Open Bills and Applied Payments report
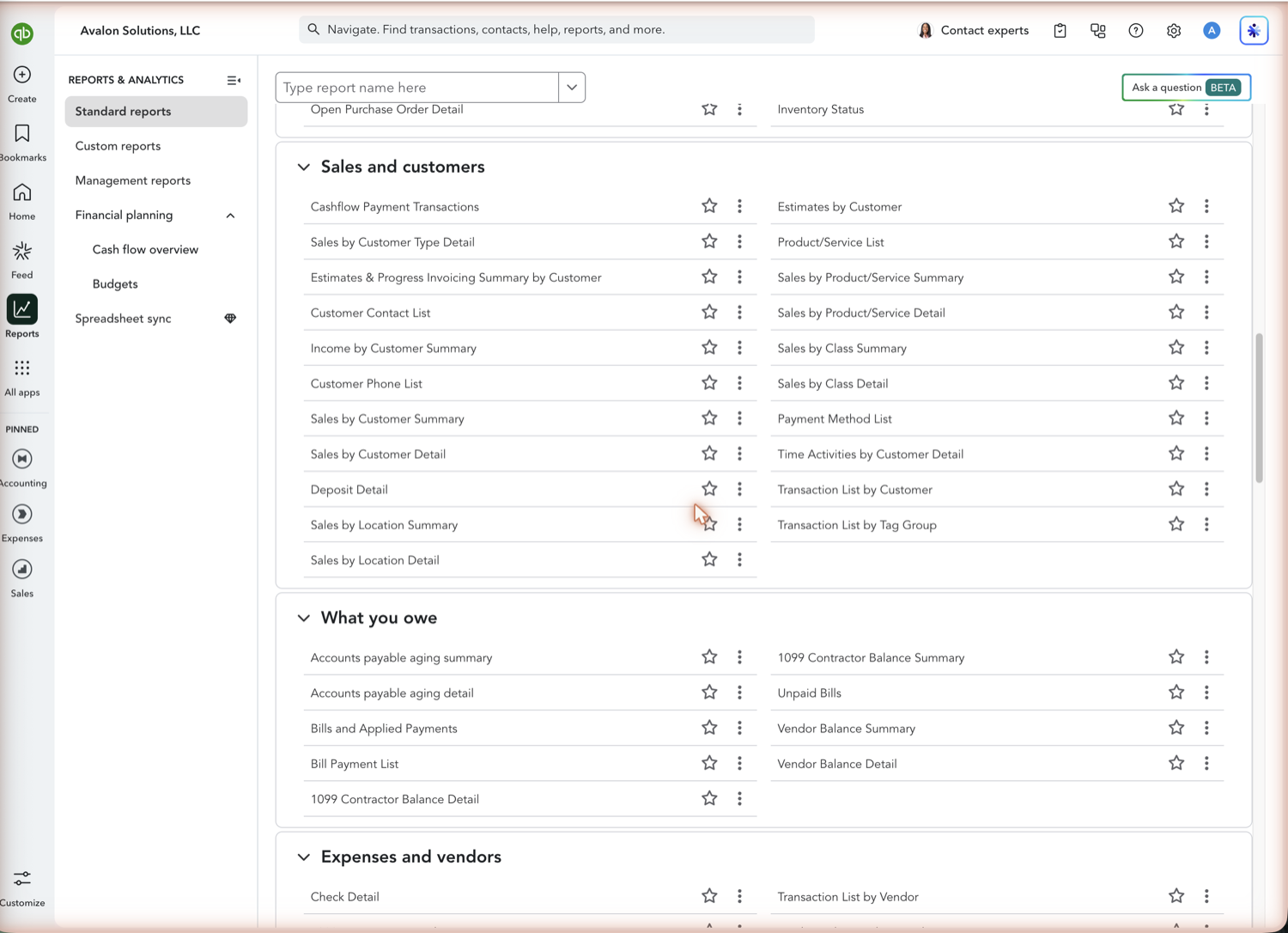 tap(384, 728)
